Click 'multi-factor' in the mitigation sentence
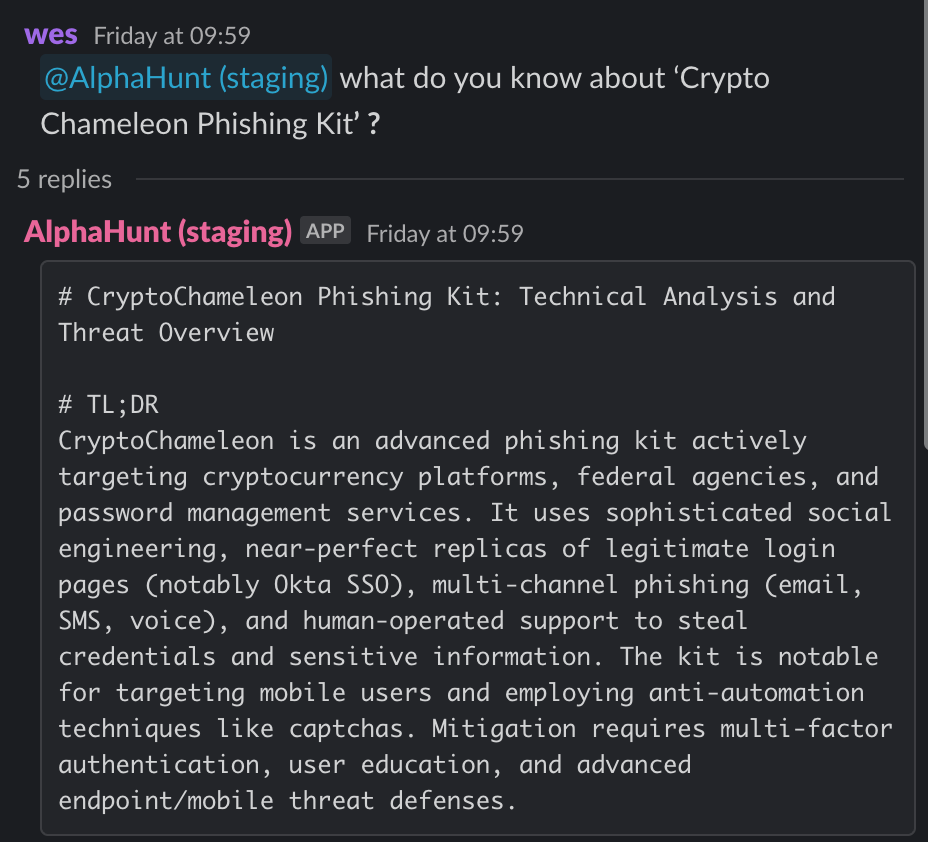The height and width of the screenshot is (842, 928). [806, 728]
